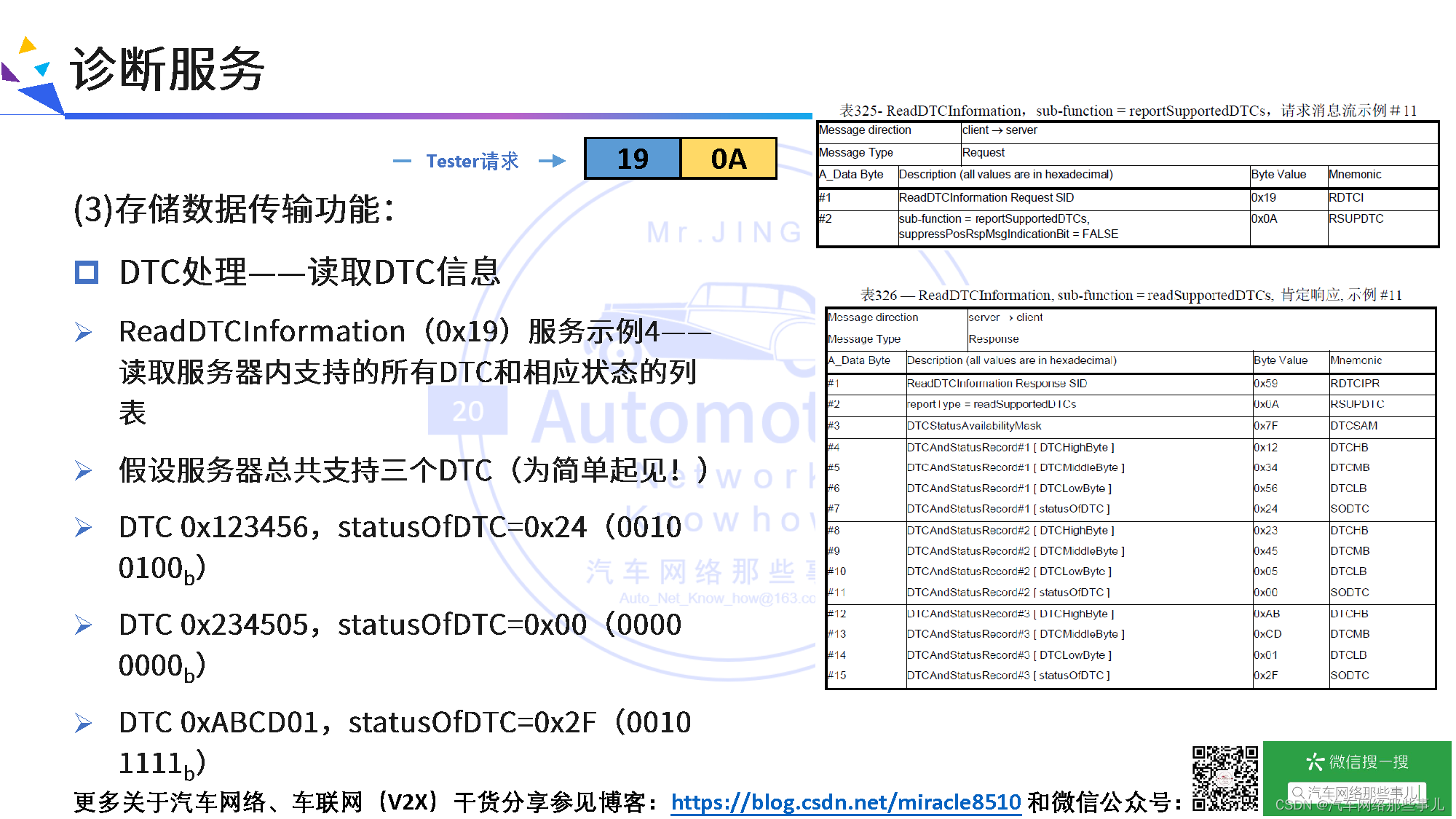The height and width of the screenshot is (819, 1456).
Task: Click arrow bullet before 假设服务器 line
Action: pyautogui.click(x=84, y=471)
